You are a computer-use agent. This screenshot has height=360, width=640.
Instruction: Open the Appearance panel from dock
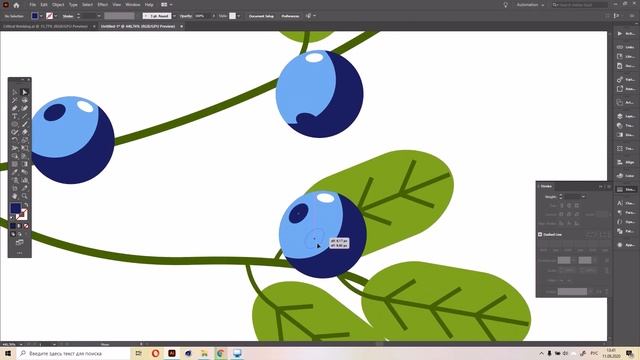tap(625, 245)
